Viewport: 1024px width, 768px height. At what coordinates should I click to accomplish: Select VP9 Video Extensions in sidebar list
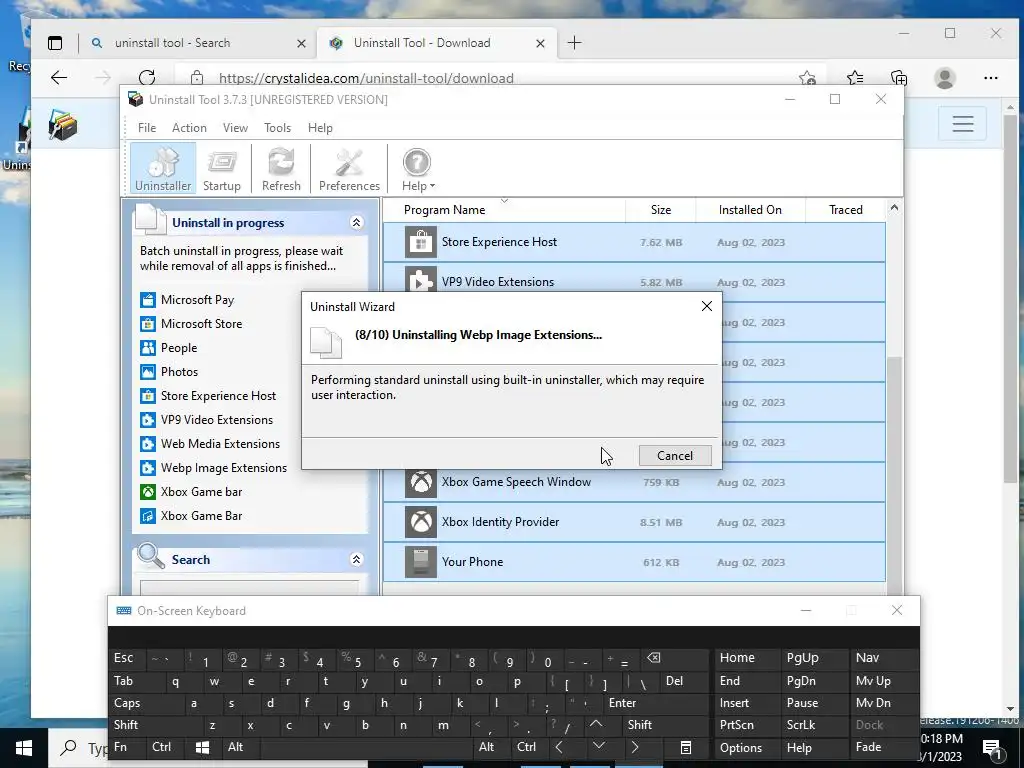(x=206, y=420)
